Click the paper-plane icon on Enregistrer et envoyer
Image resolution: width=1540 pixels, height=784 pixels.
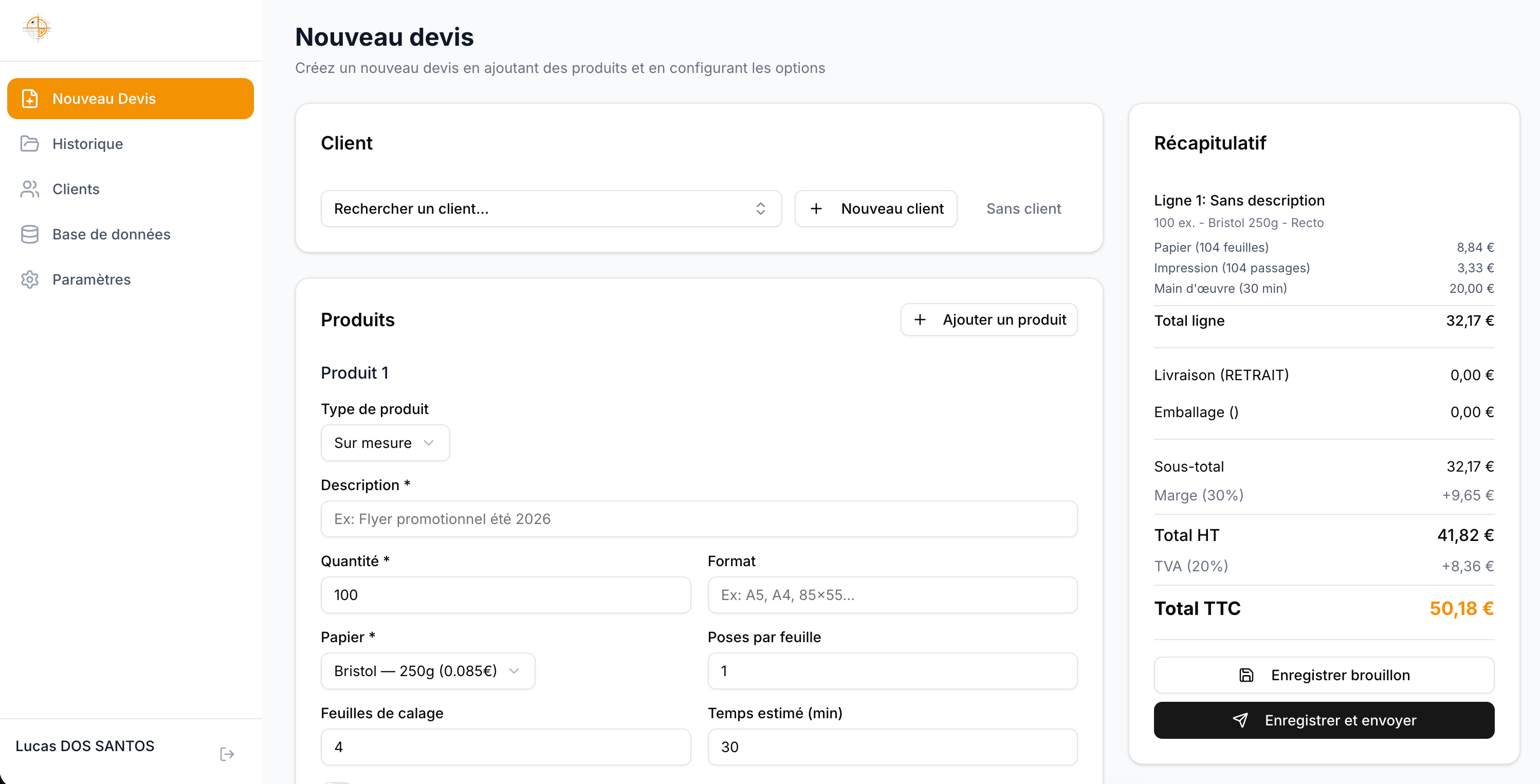(x=1240, y=720)
